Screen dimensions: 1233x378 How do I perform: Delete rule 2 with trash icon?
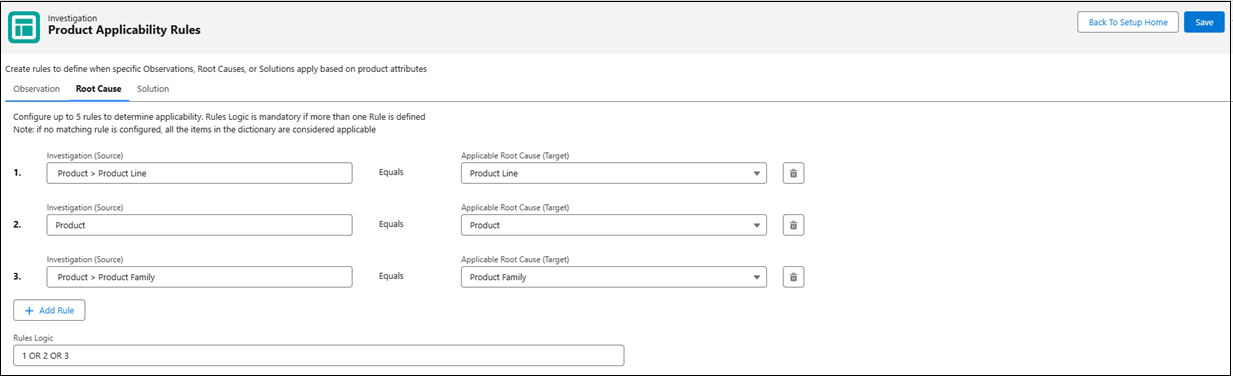(x=793, y=225)
